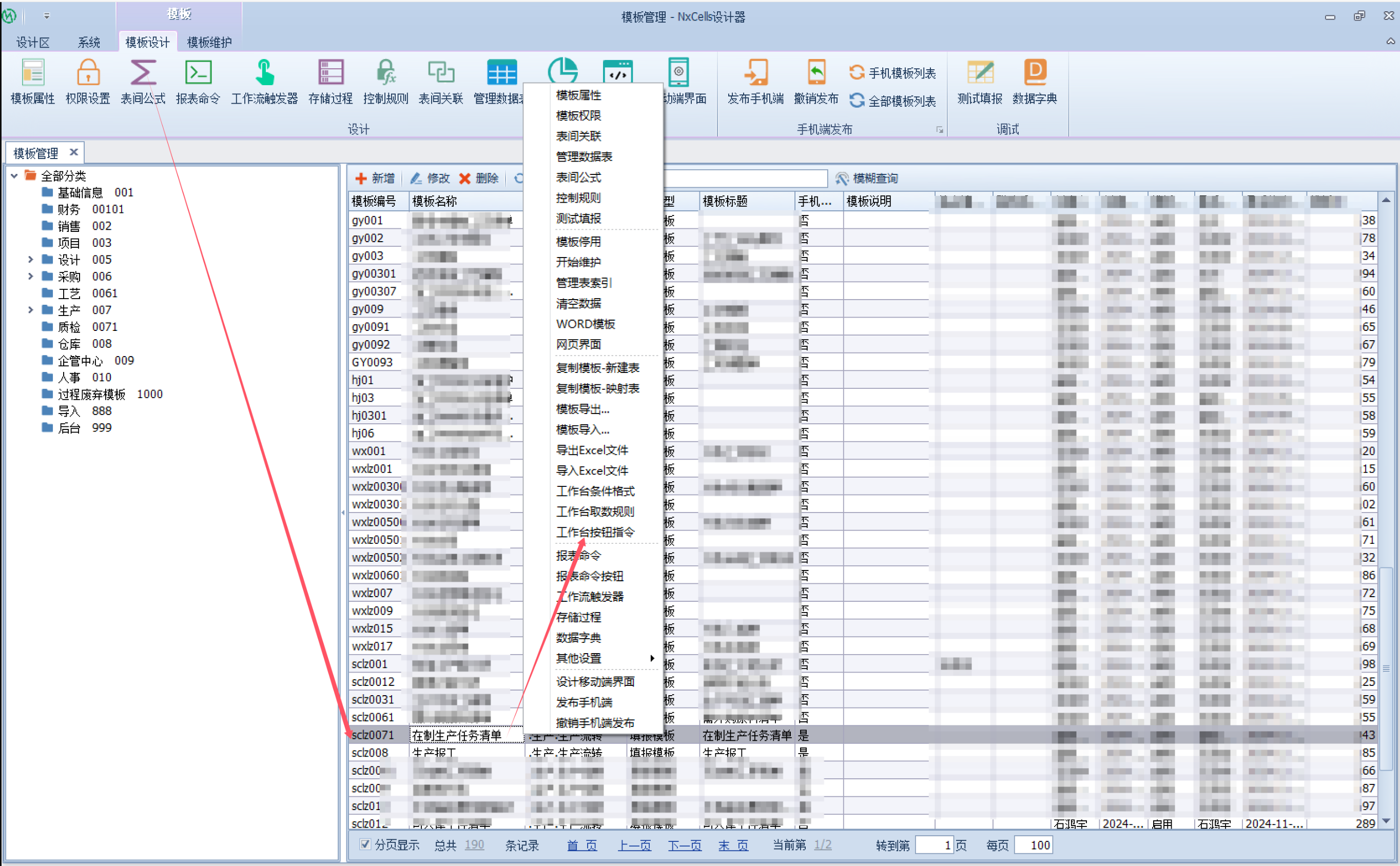Click 测试填报 ribbon icon
1400x866 pixels.
[x=980, y=73]
